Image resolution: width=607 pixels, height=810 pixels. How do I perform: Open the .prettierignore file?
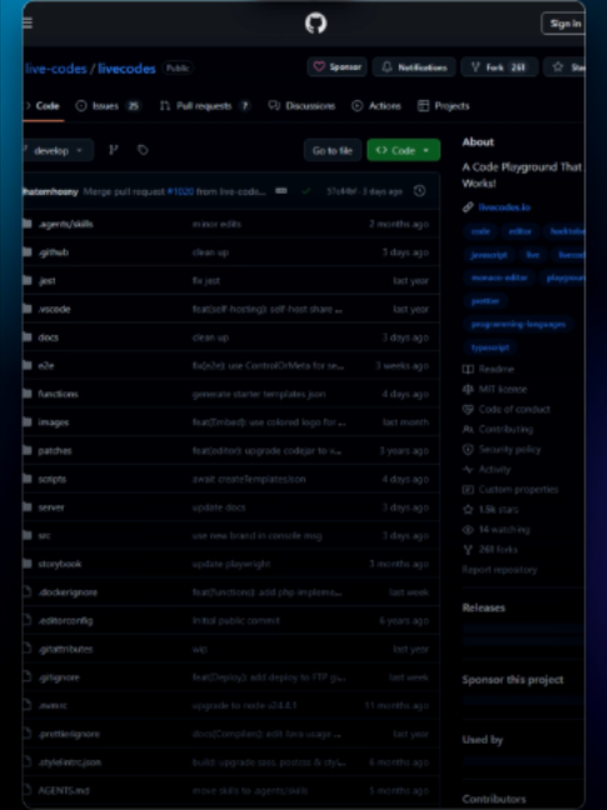(x=69, y=734)
